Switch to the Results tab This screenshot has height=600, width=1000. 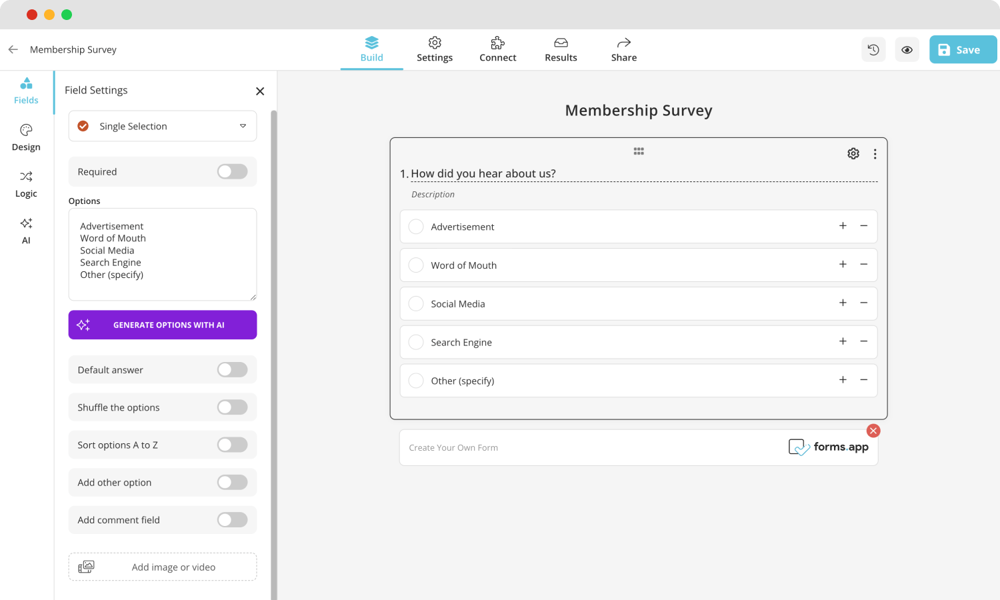pyautogui.click(x=560, y=49)
